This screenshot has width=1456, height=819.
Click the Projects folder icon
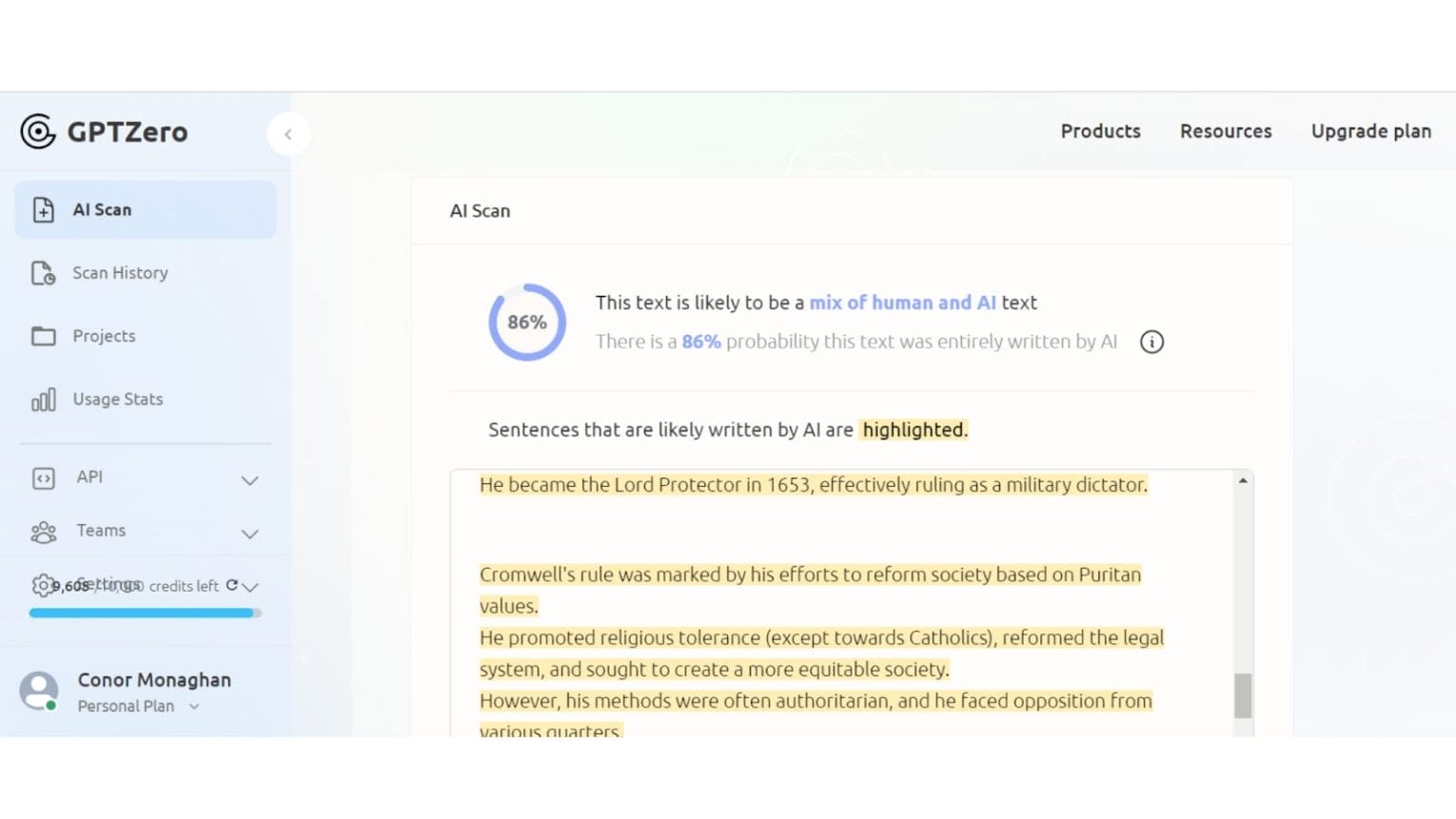tap(44, 336)
